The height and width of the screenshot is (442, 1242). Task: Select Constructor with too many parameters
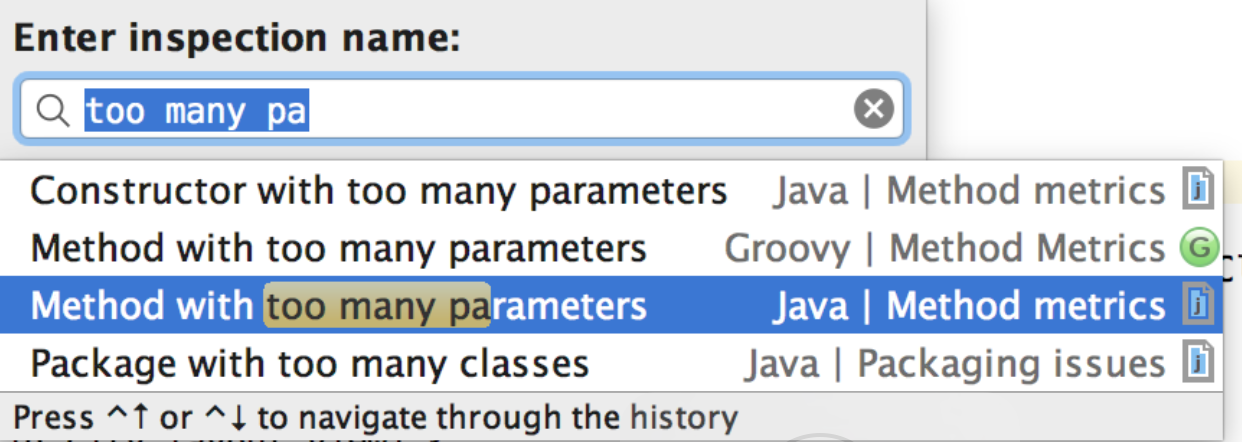click(x=613, y=190)
